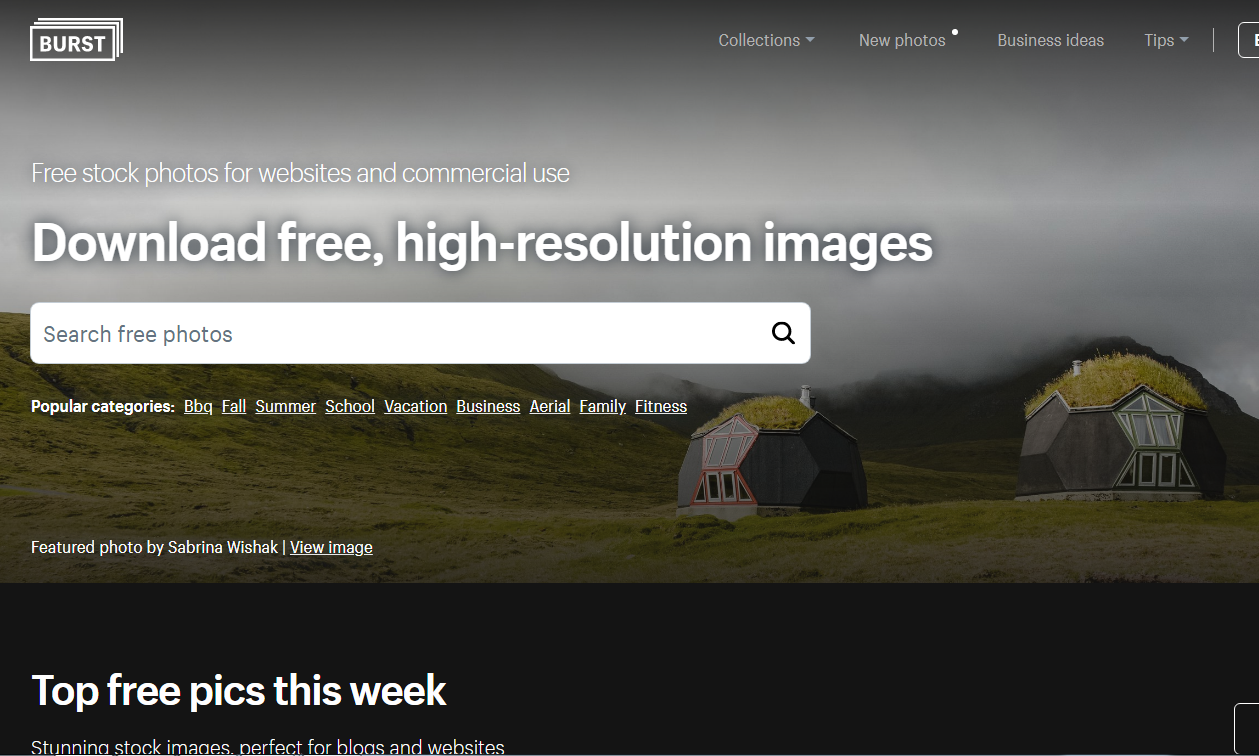Click the partially visible button after Tips

(1249, 40)
